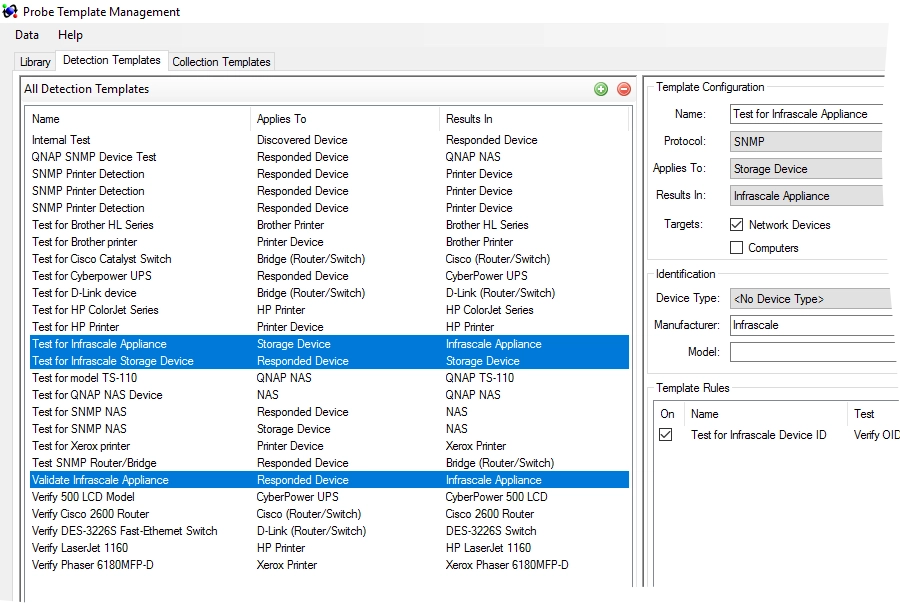Screen dimensions: 900x614
Task: Open the Protocol dropdown showing SNMP
Action: pyautogui.click(x=806, y=141)
